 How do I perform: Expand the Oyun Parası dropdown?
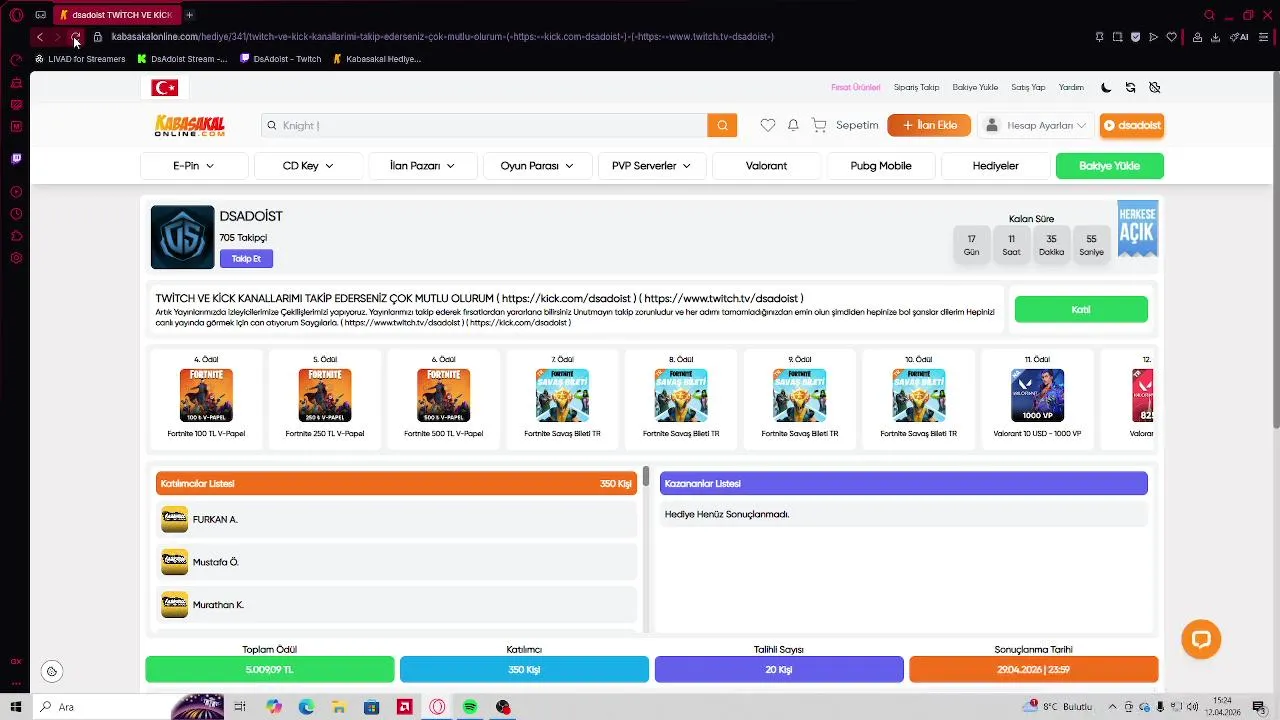click(537, 166)
